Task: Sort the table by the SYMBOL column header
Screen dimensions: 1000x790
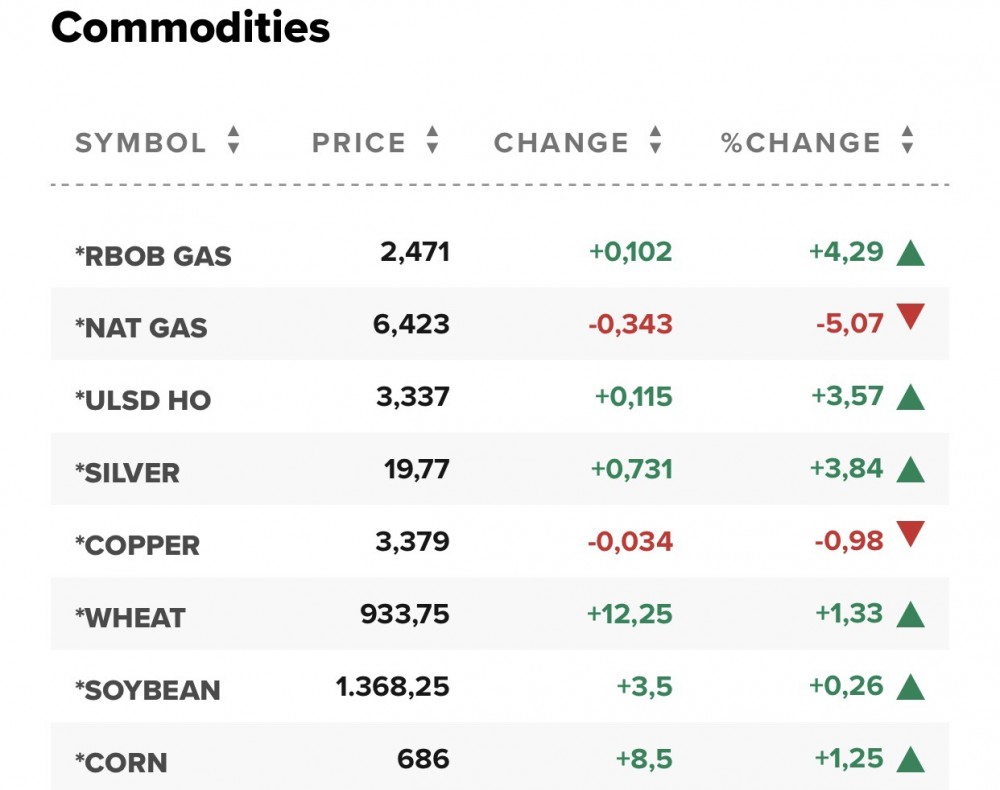Action: click(141, 143)
